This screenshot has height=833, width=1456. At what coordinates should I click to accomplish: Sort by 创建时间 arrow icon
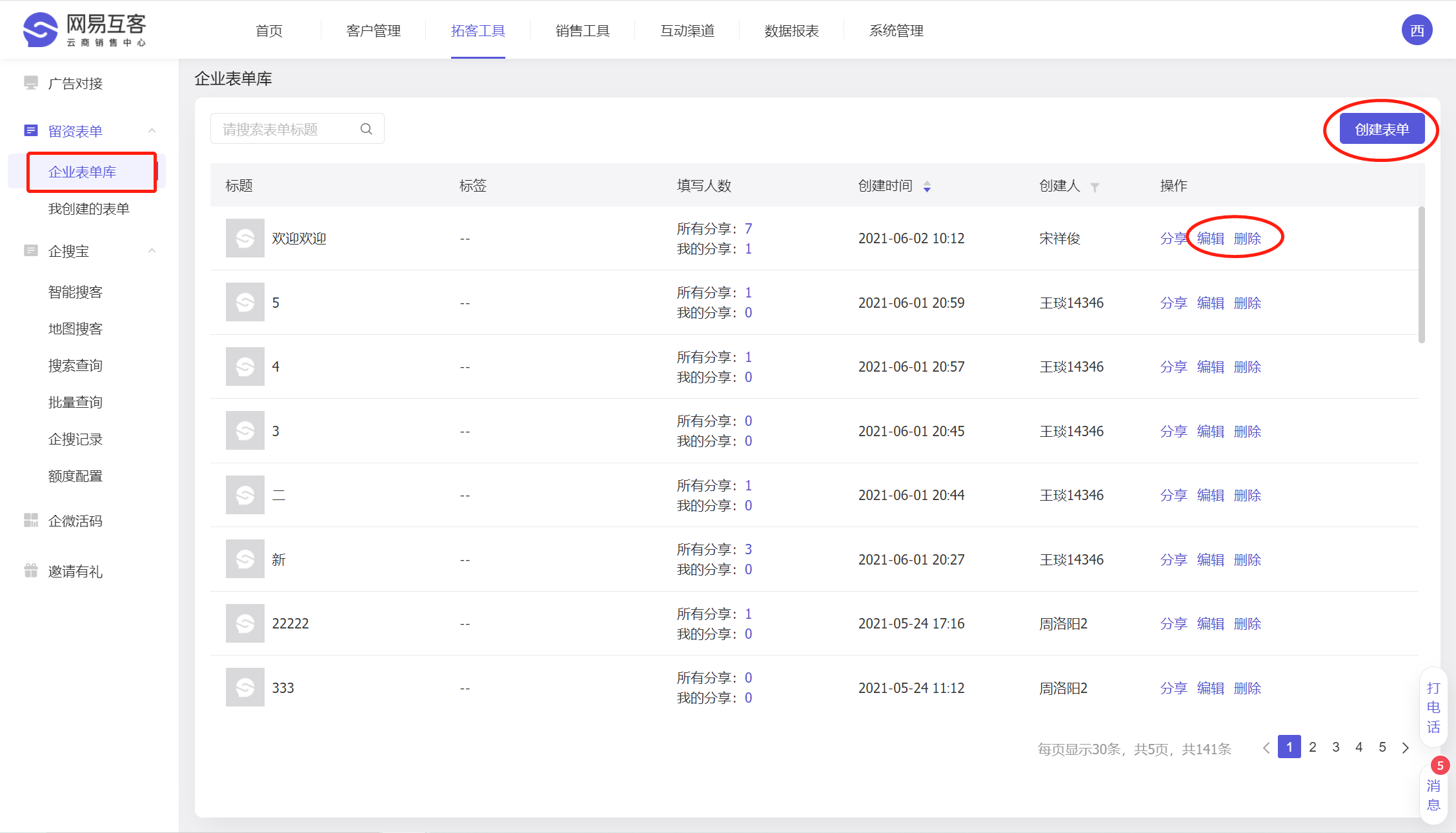pos(927,186)
